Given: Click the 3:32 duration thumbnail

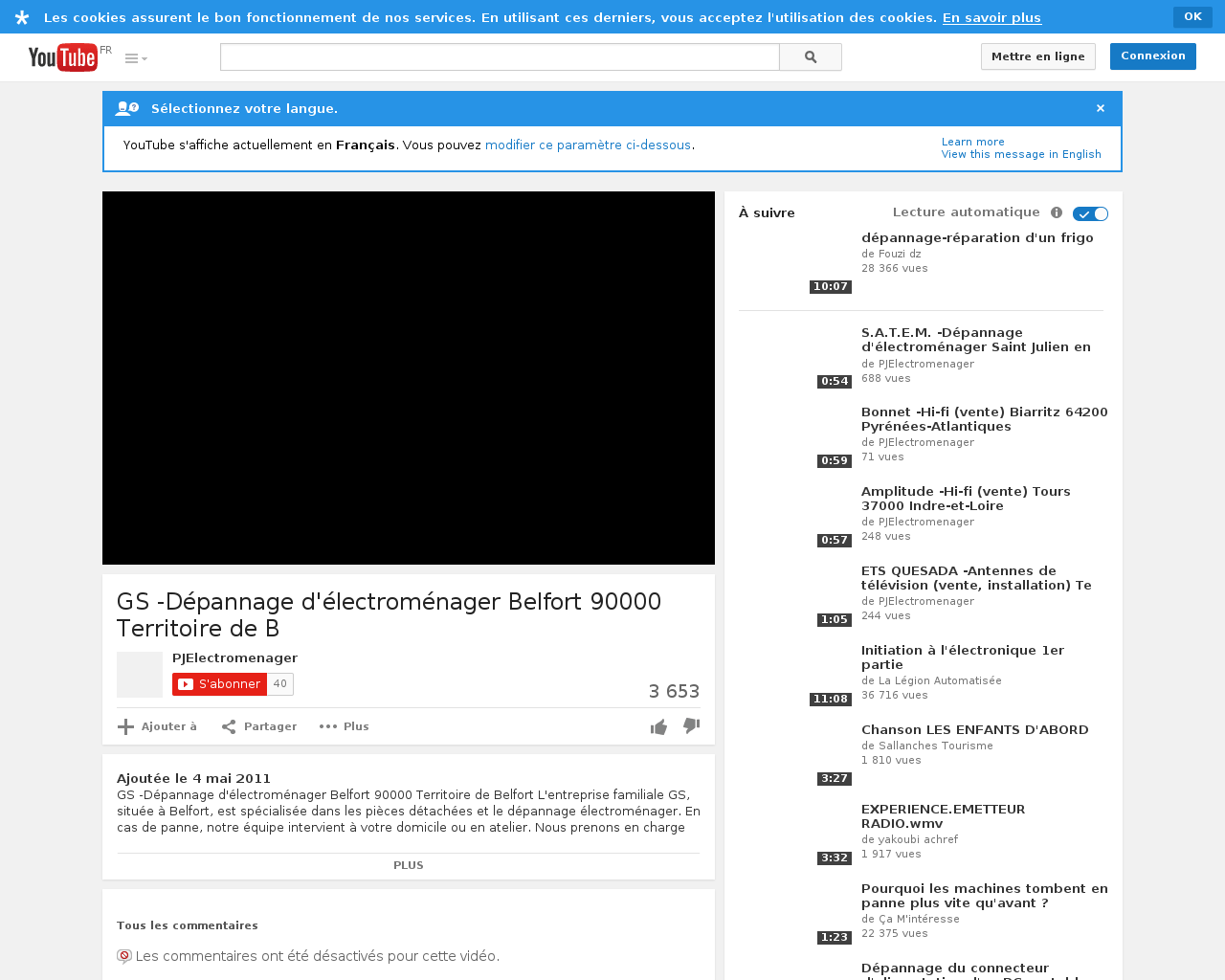Looking at the screenshot, I should [795, 835].
